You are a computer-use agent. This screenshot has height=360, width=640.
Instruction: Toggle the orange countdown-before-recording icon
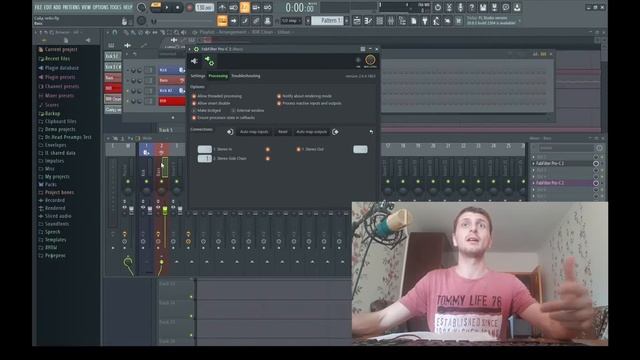(x=244, y=7)
